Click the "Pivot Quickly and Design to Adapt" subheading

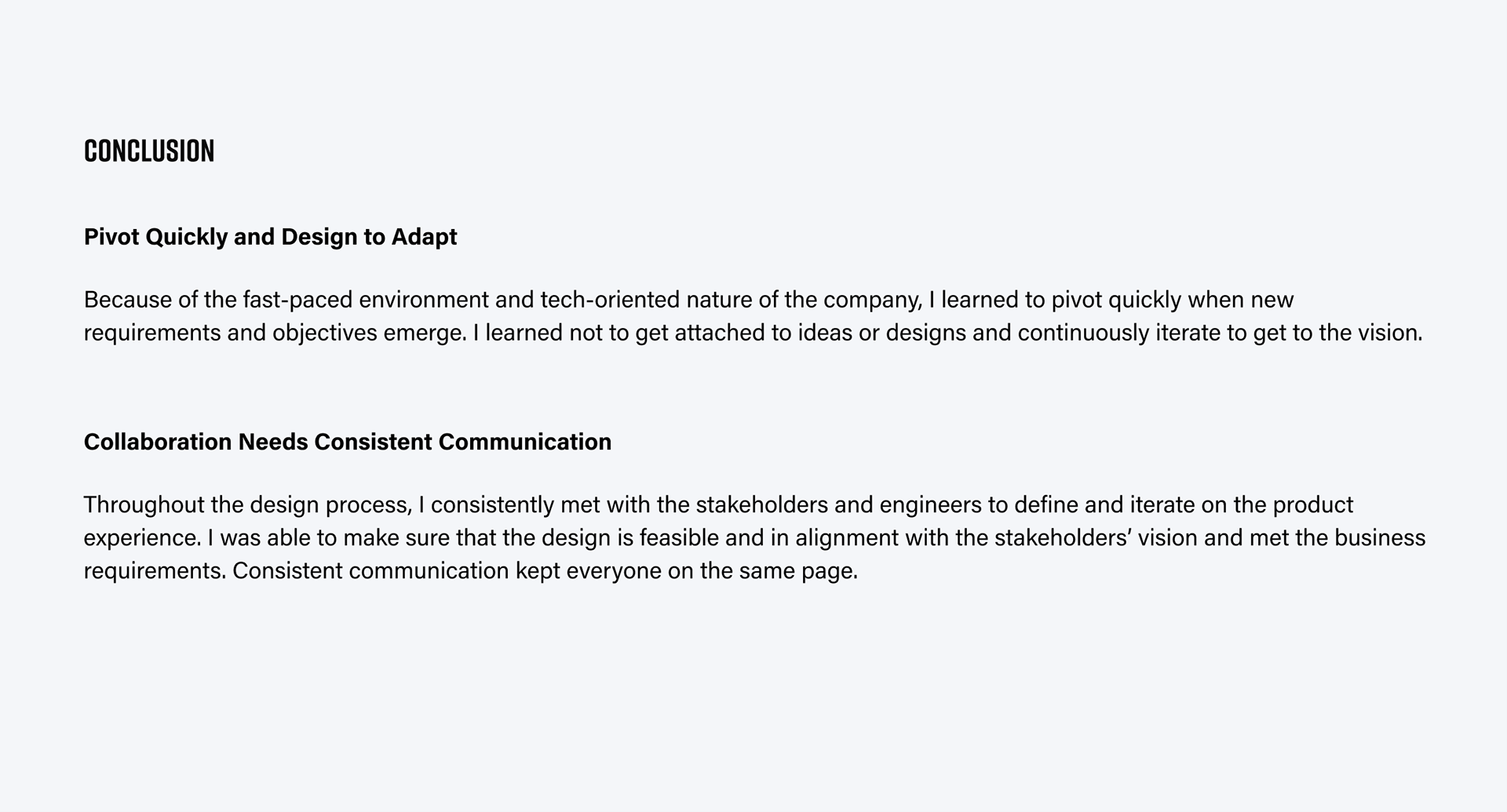(x=270, y=237)
